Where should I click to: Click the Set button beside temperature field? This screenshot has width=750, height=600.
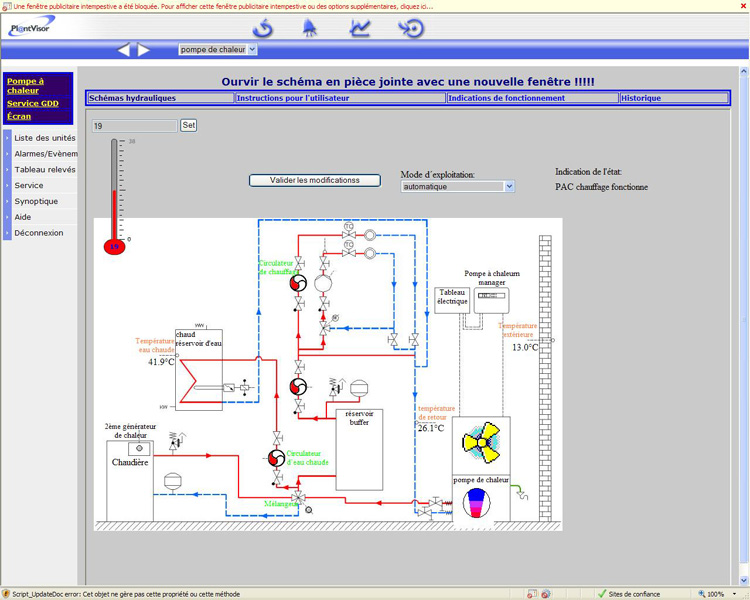(x=188, y=126)
